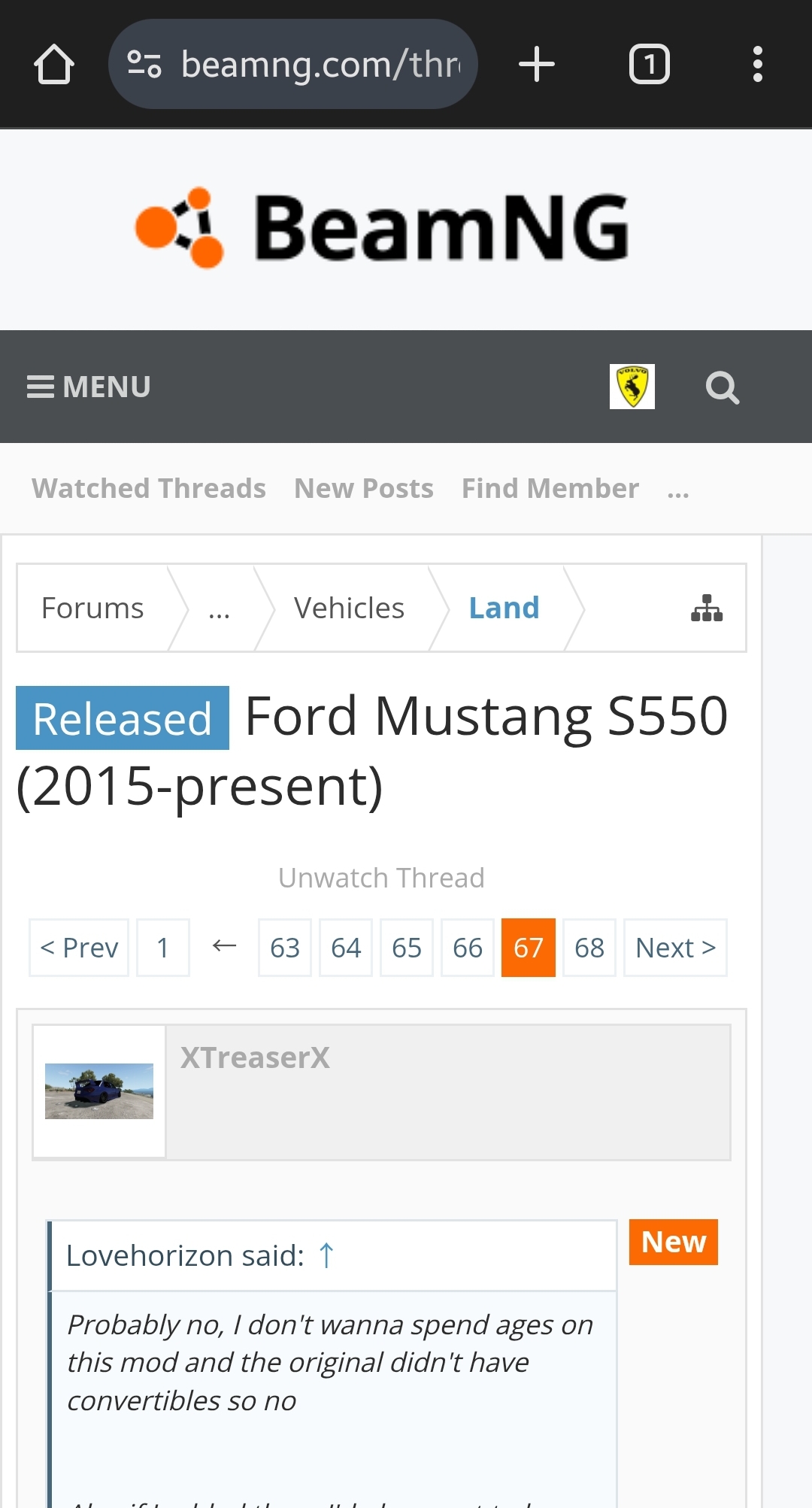Open XTreaserX user profile name

coord(255,1057)
